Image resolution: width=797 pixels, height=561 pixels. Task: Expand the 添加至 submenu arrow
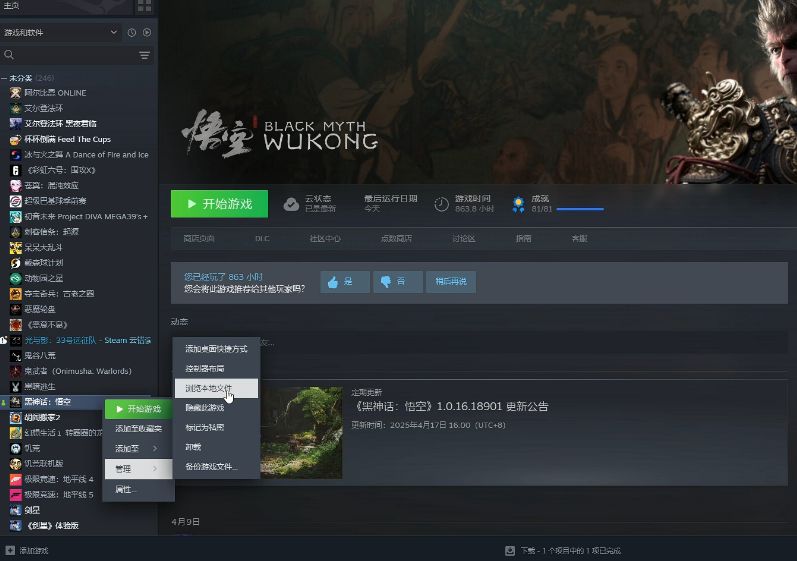coord(155,449)
